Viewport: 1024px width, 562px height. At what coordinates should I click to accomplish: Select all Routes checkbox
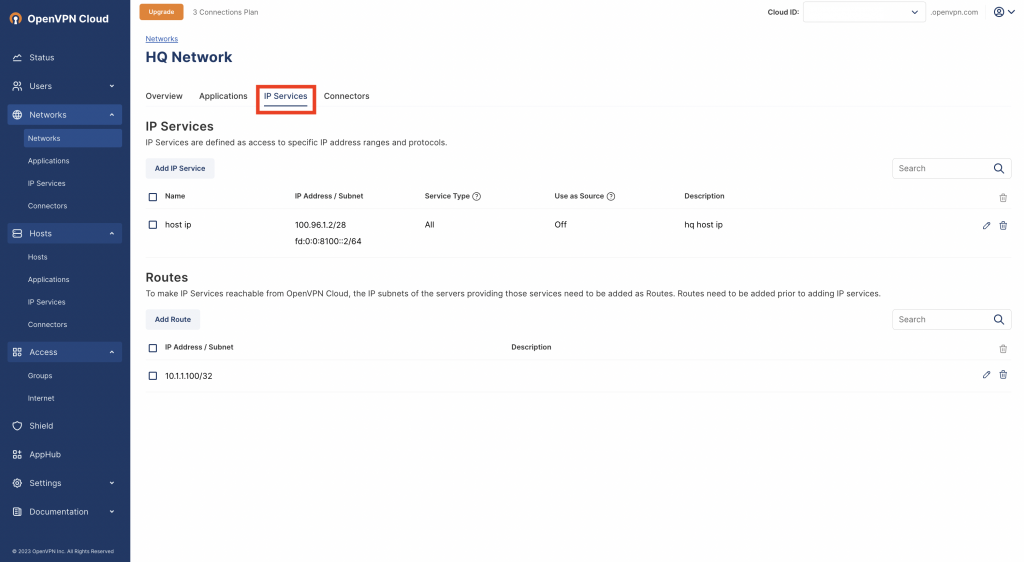pos(153,349)
